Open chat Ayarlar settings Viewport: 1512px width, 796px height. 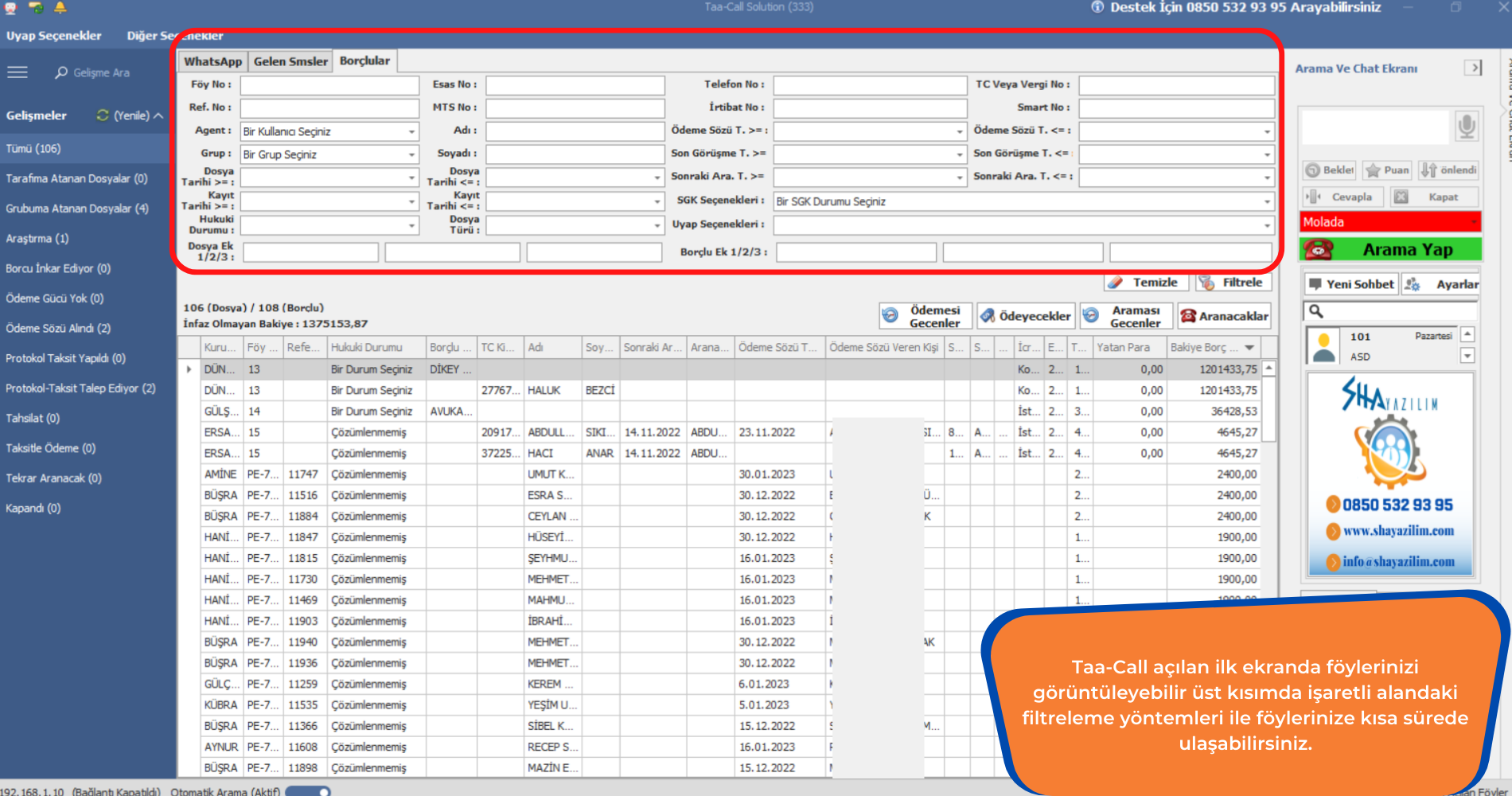click(x=1440, y=284)
